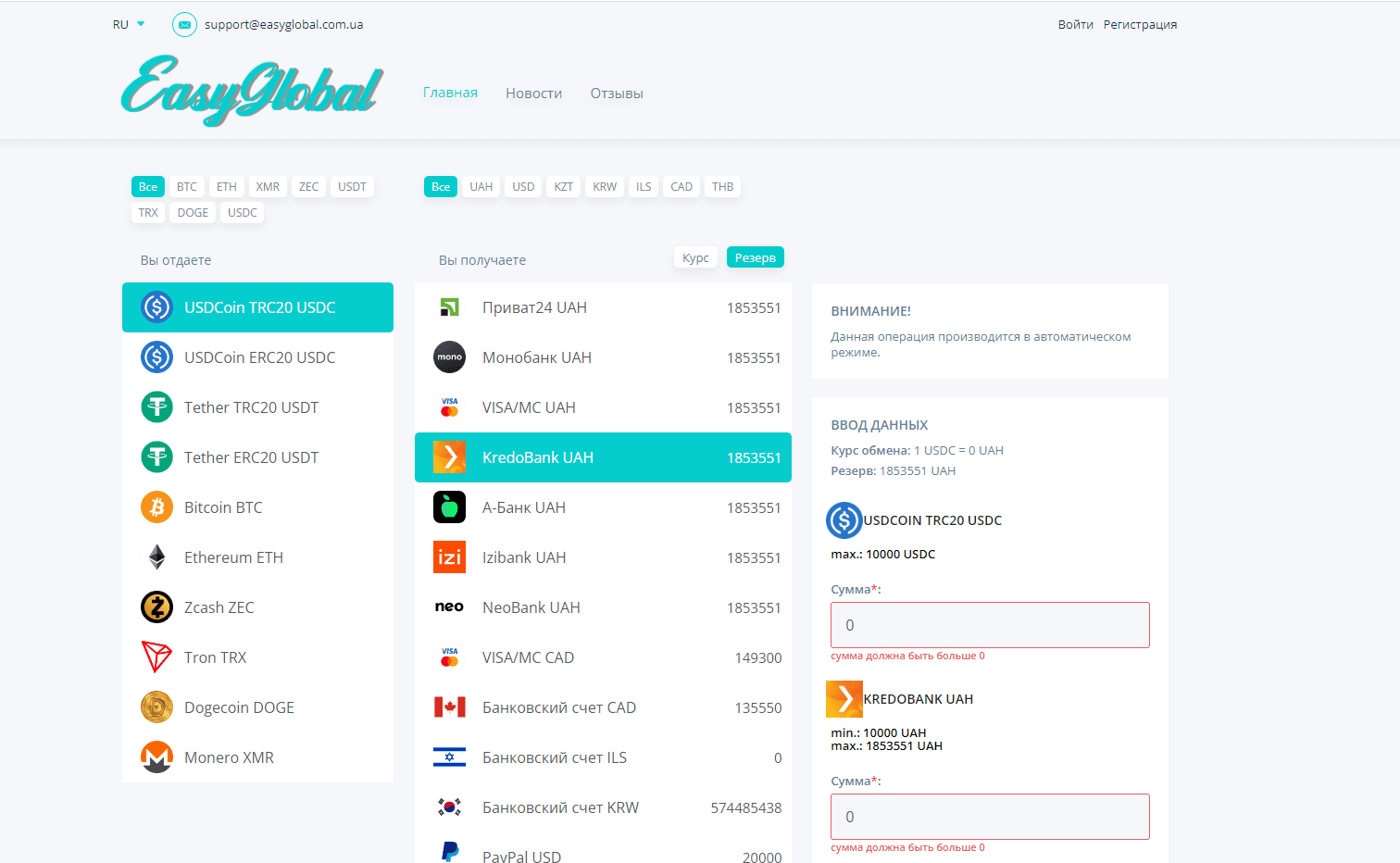
Task: Filter receive currencies by USD
Action: (x=523, y=186)
